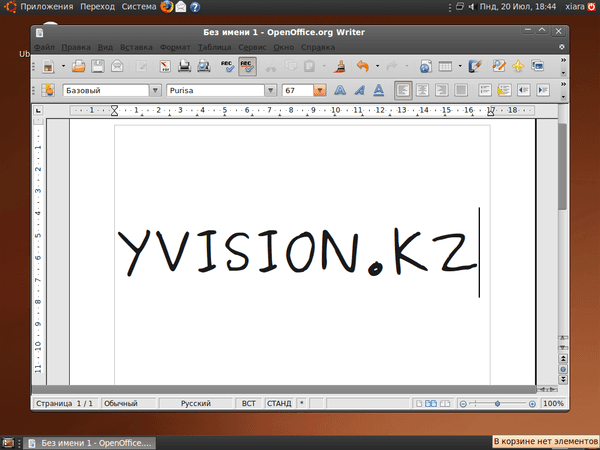600x450 pixels.
Task: Center the text horizontally
Action: [422, 90]
